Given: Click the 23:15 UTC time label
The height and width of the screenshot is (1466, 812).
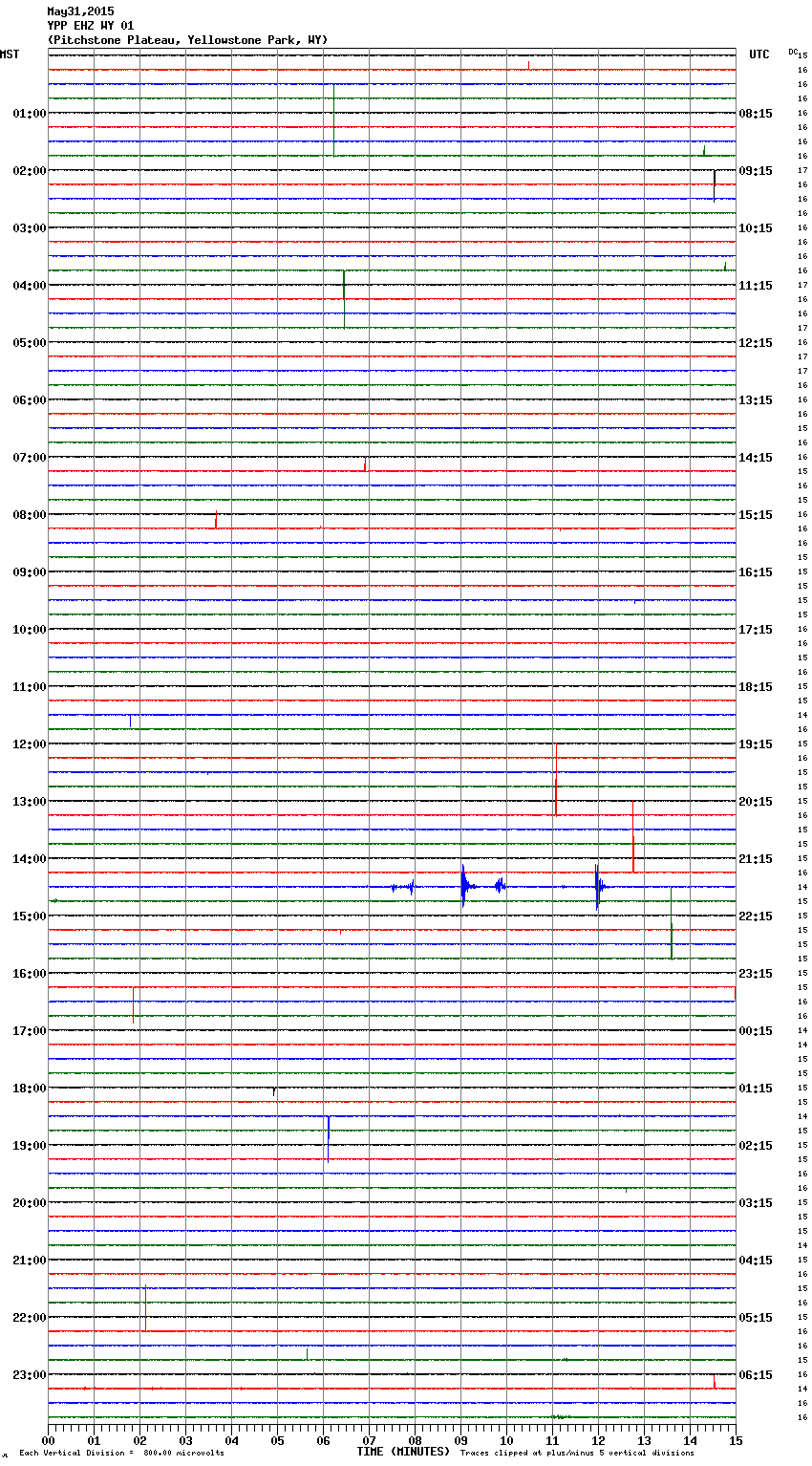Looking at the screenshot, I should coord(756,974).
